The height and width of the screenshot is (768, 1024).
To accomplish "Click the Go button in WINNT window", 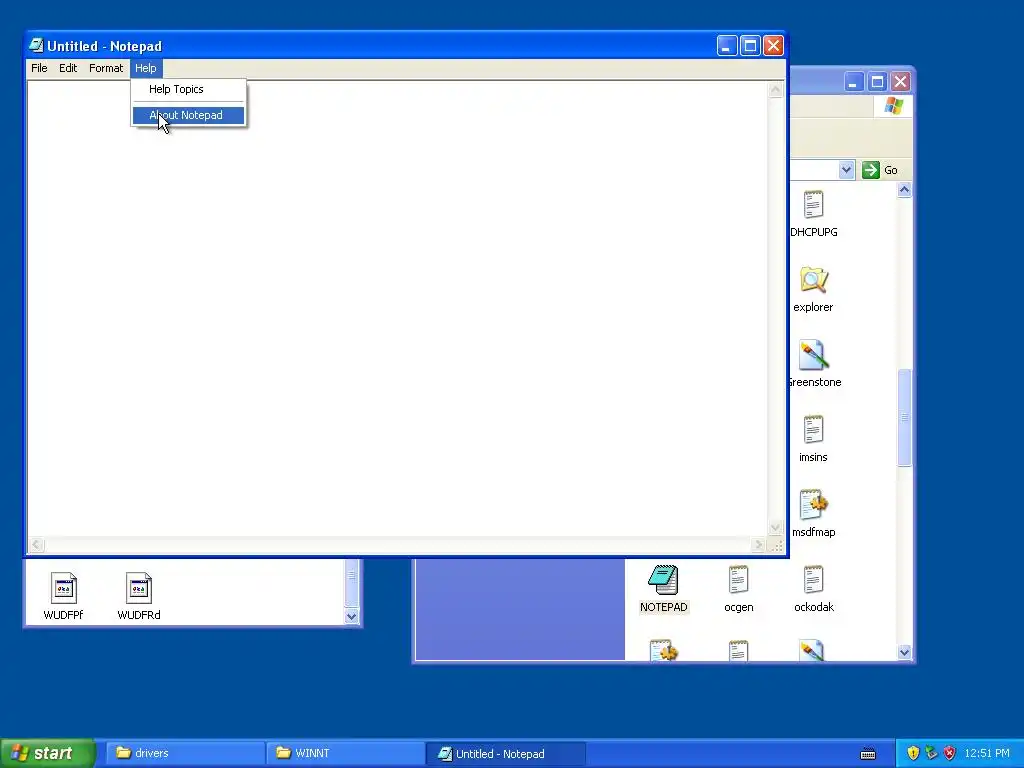I will [x=880, y=170].
